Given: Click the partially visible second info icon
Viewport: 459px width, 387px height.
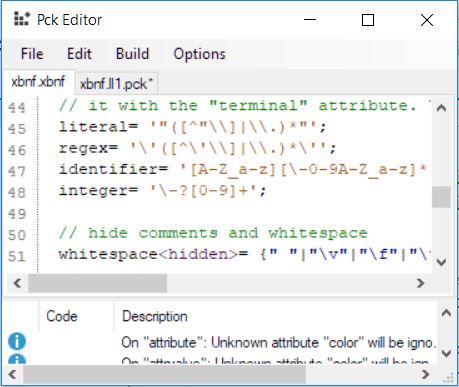Looking at the screenshot, I should click(16, 359).
